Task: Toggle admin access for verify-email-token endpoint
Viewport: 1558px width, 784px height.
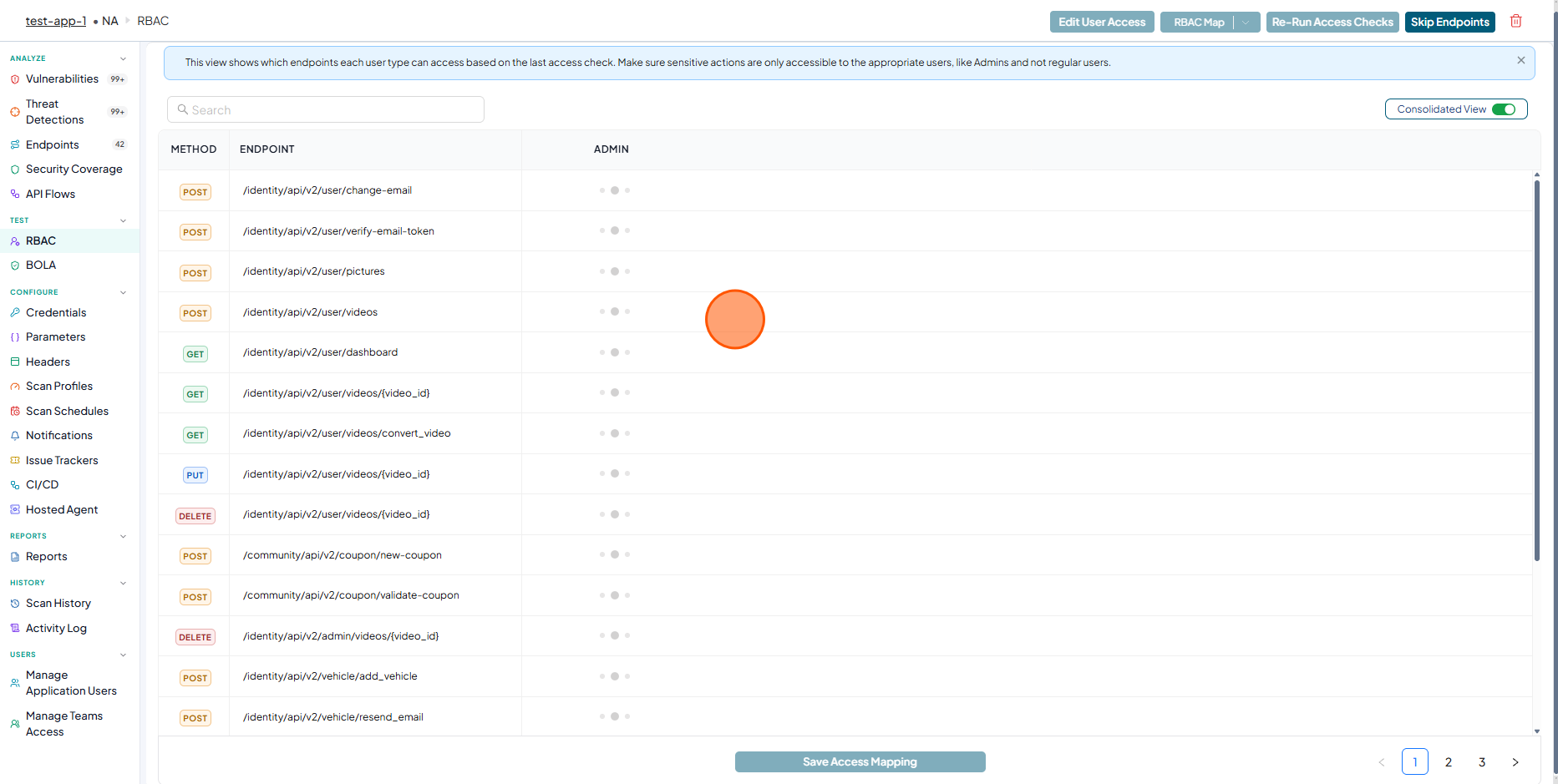Action: pyautogui.click(x=615, y=230)
